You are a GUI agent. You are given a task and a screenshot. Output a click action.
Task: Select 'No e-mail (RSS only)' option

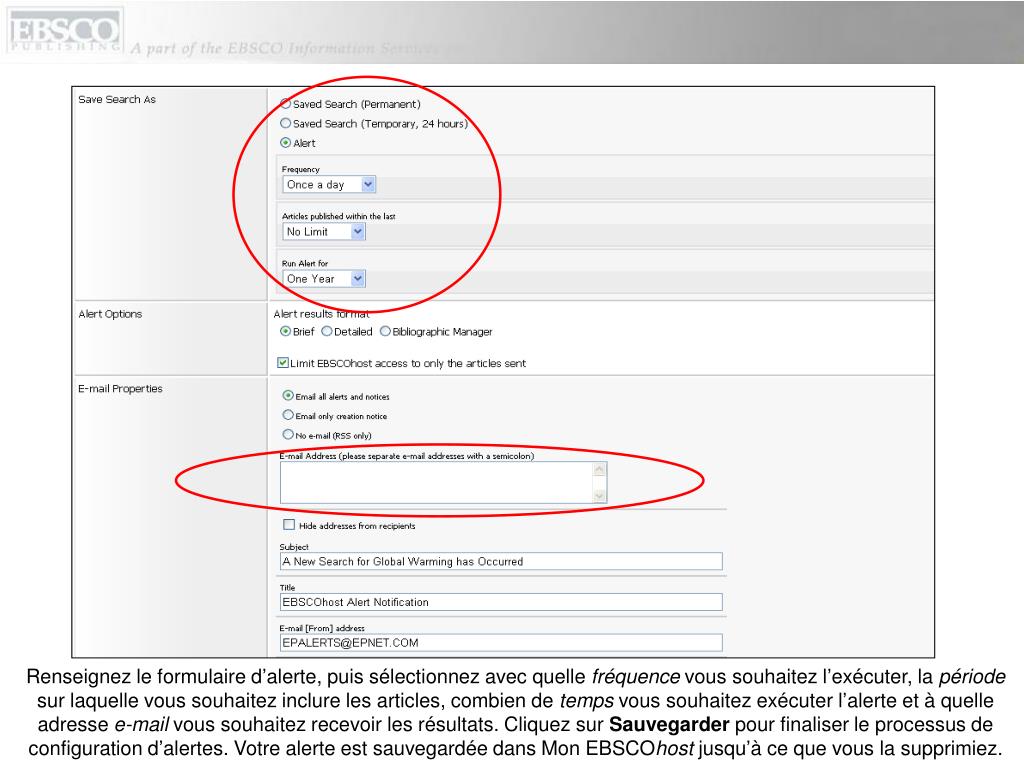click(288, 434)
